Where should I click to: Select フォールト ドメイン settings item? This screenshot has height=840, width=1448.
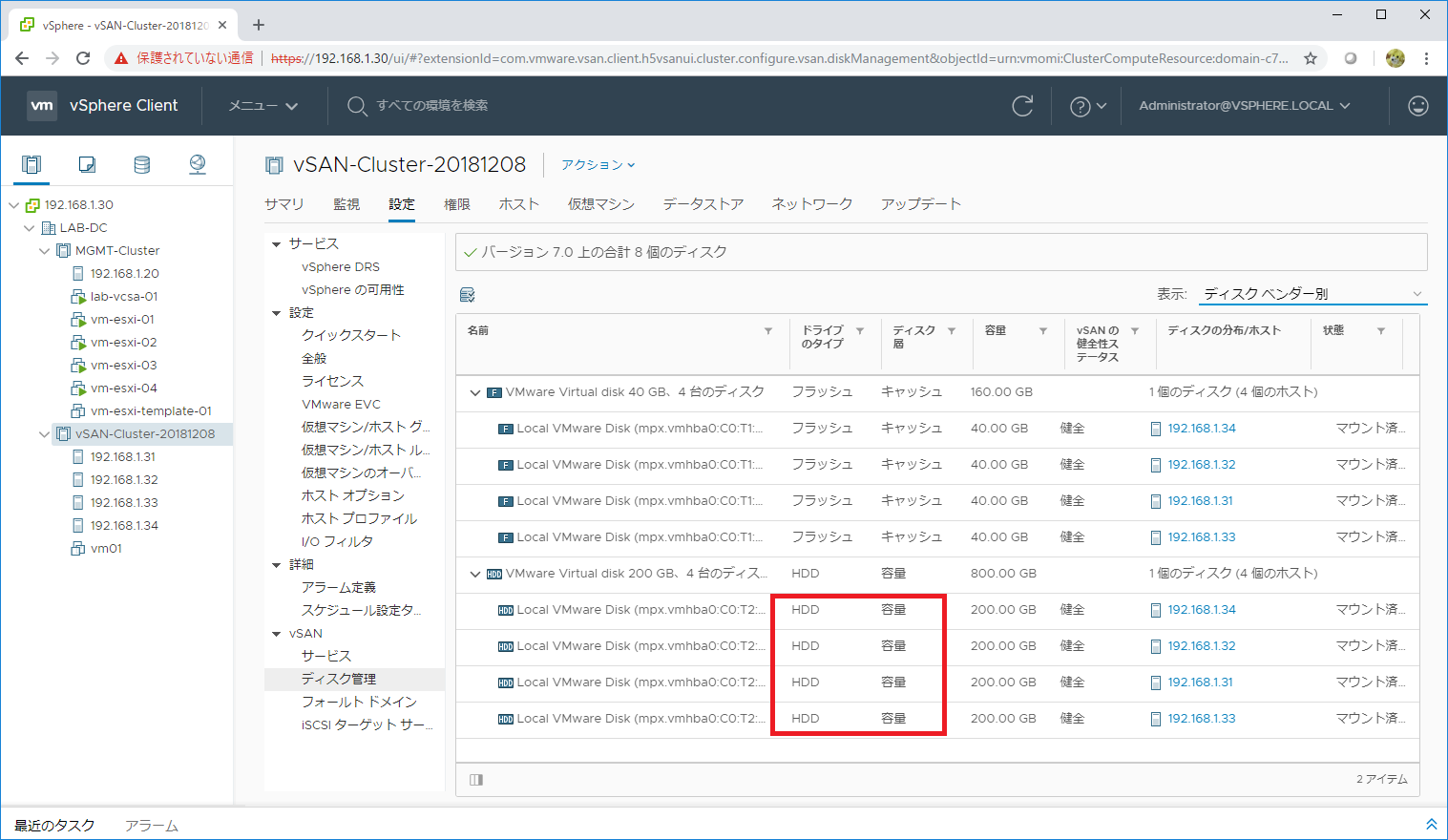[x=359, y=703]
